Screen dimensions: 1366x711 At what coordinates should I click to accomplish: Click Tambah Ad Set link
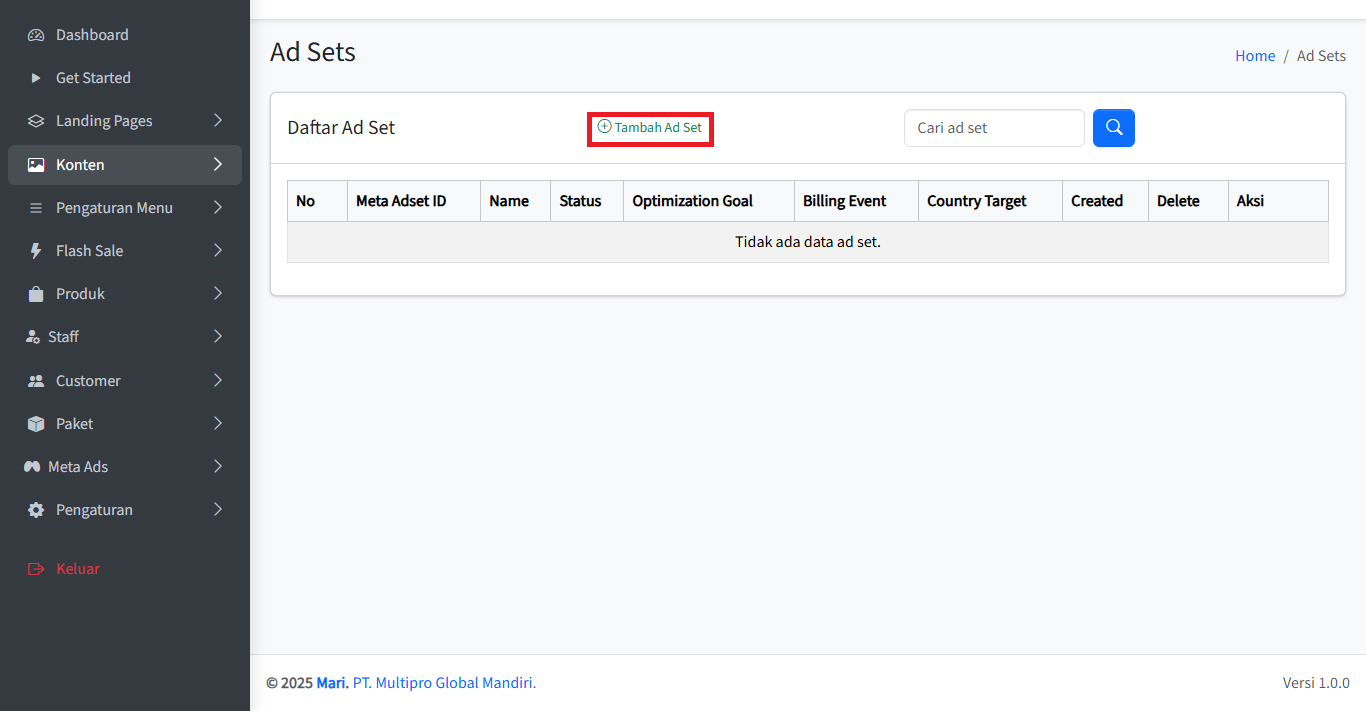(x=650, y=128)
